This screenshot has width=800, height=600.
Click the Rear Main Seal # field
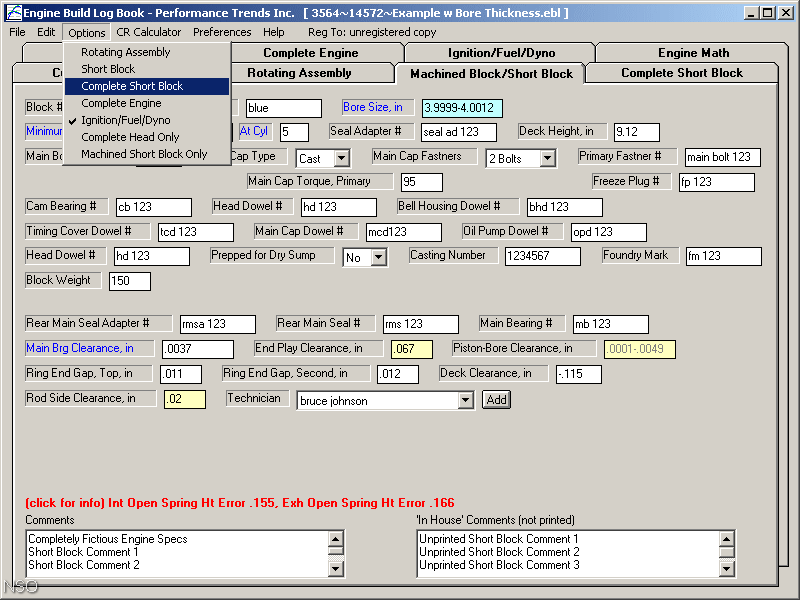(x=421, y=324)
